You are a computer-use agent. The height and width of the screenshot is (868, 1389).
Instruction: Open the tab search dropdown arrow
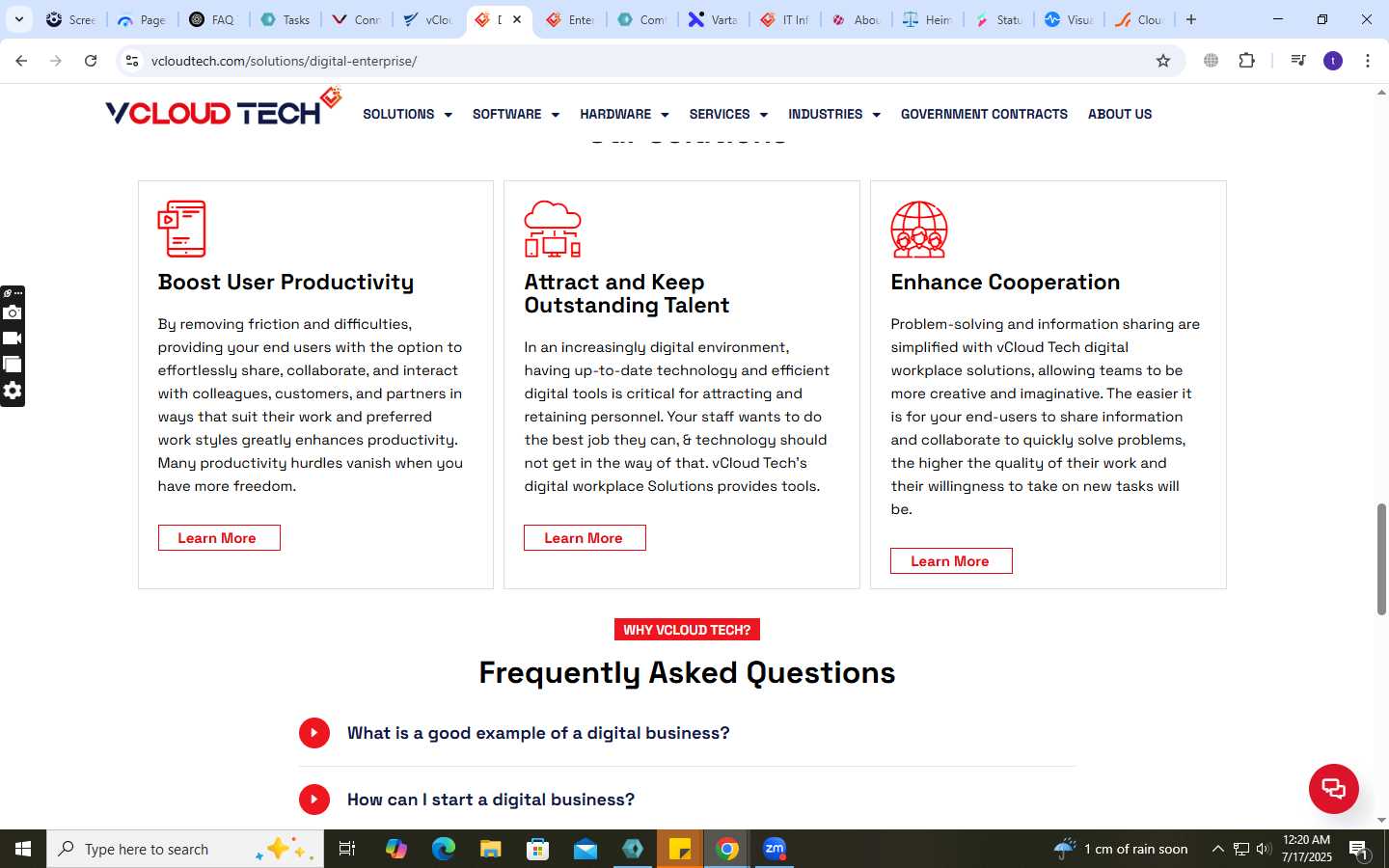coord(18,19)
